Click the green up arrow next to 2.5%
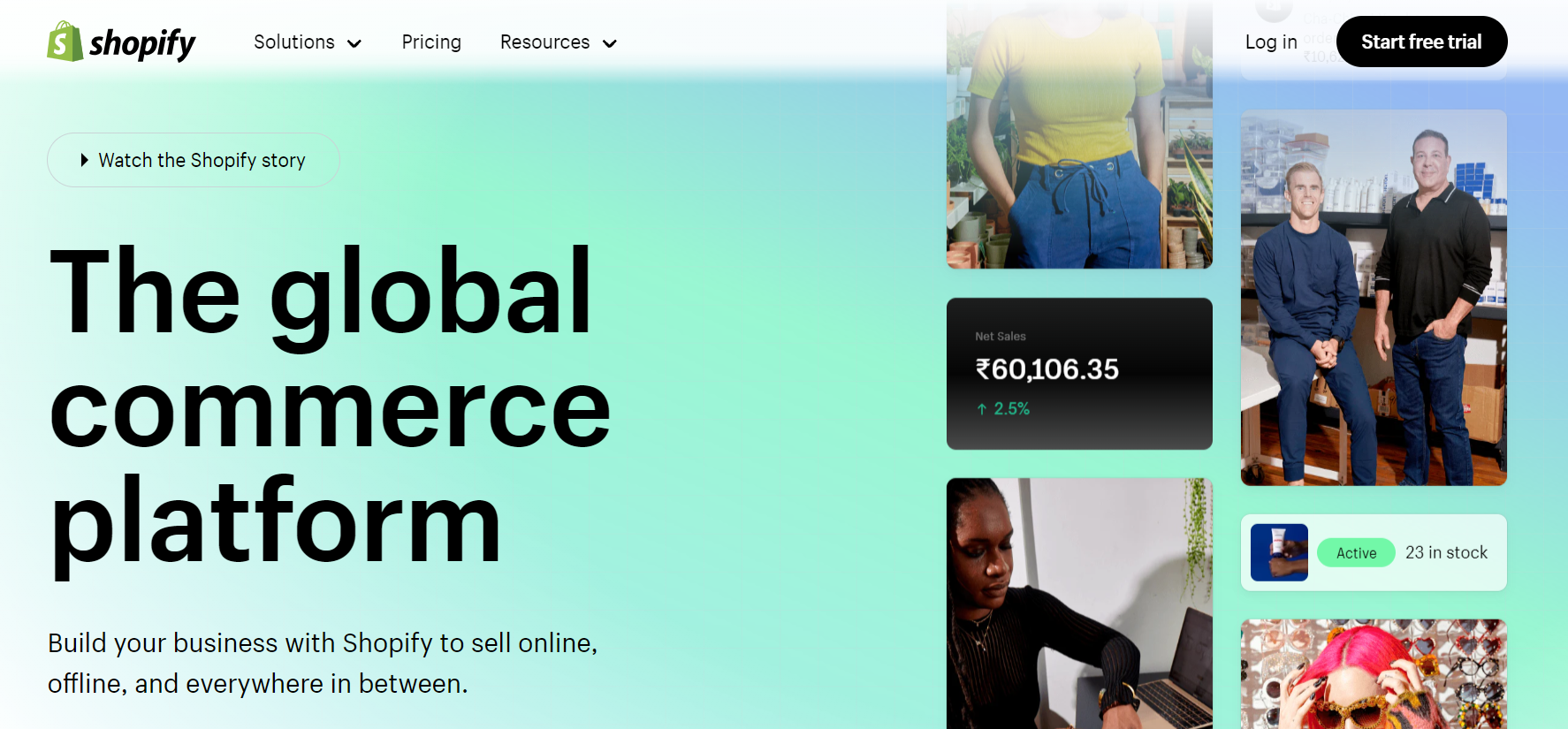This screenshot has width=1568, height=729. (982, 409)
